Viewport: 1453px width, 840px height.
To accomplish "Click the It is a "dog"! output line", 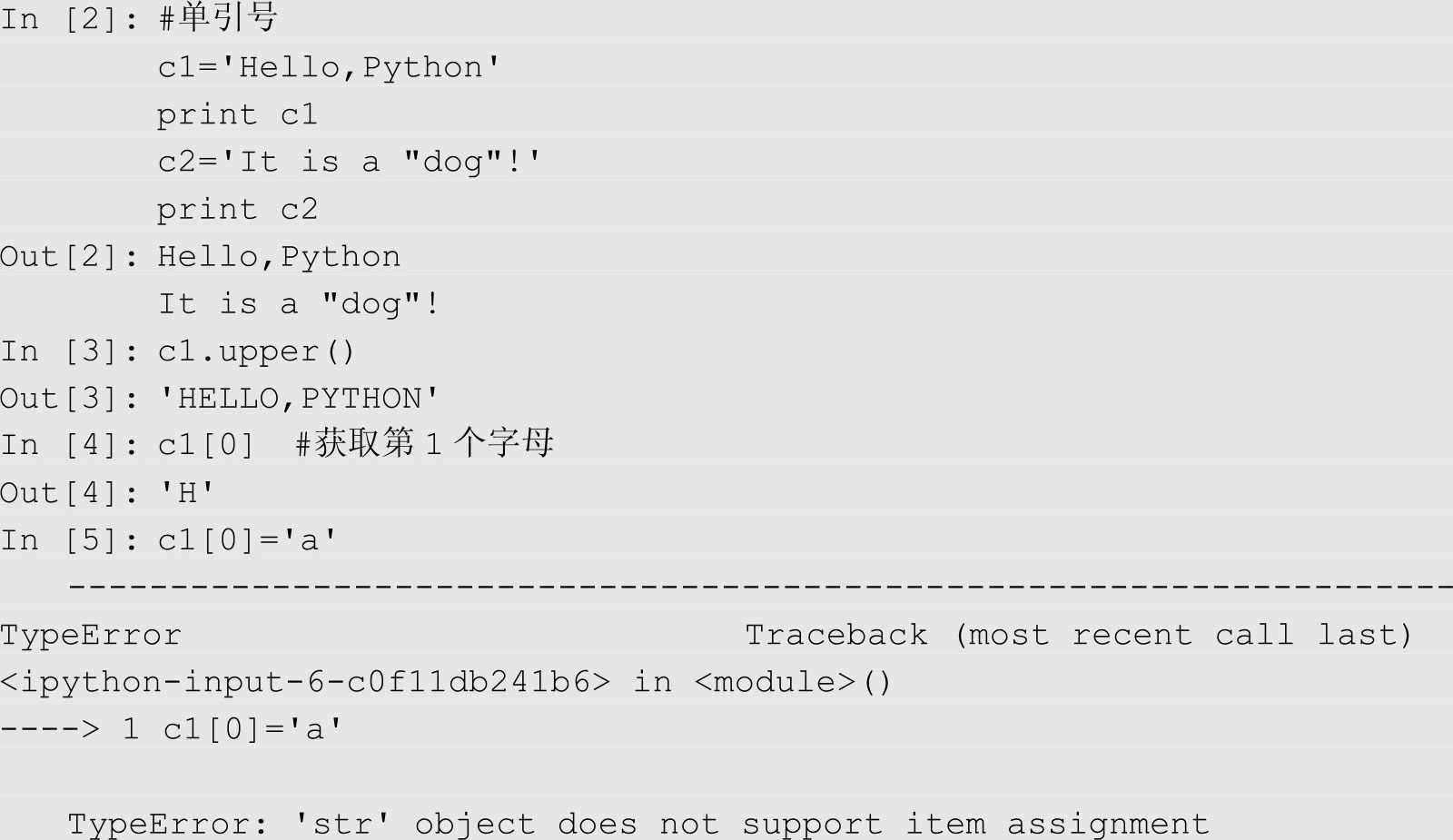I will tap(300, 304).
